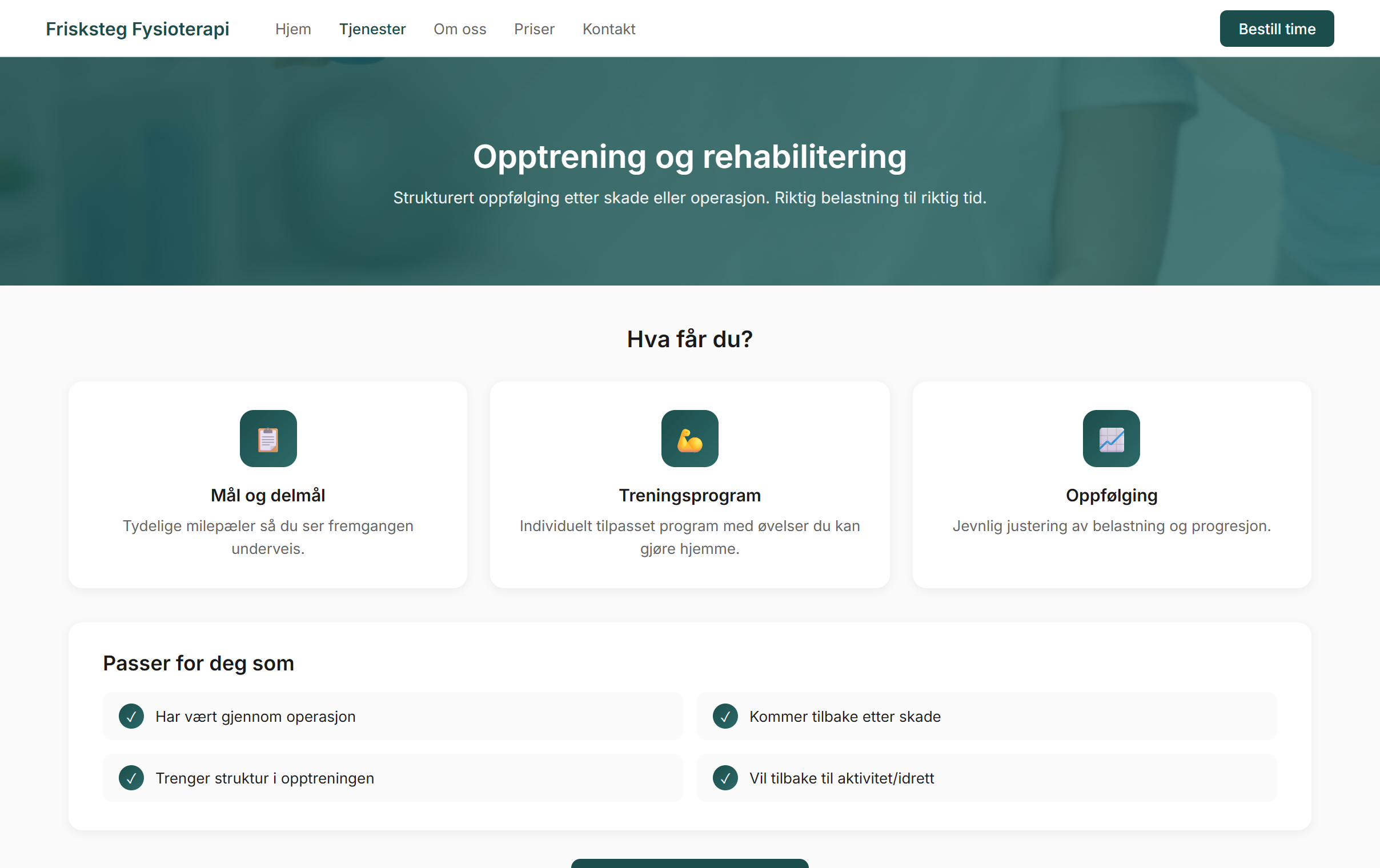This screenshot has height=868, width=1380.
Task: Open the Kontakt page
Action: point(609,29)
